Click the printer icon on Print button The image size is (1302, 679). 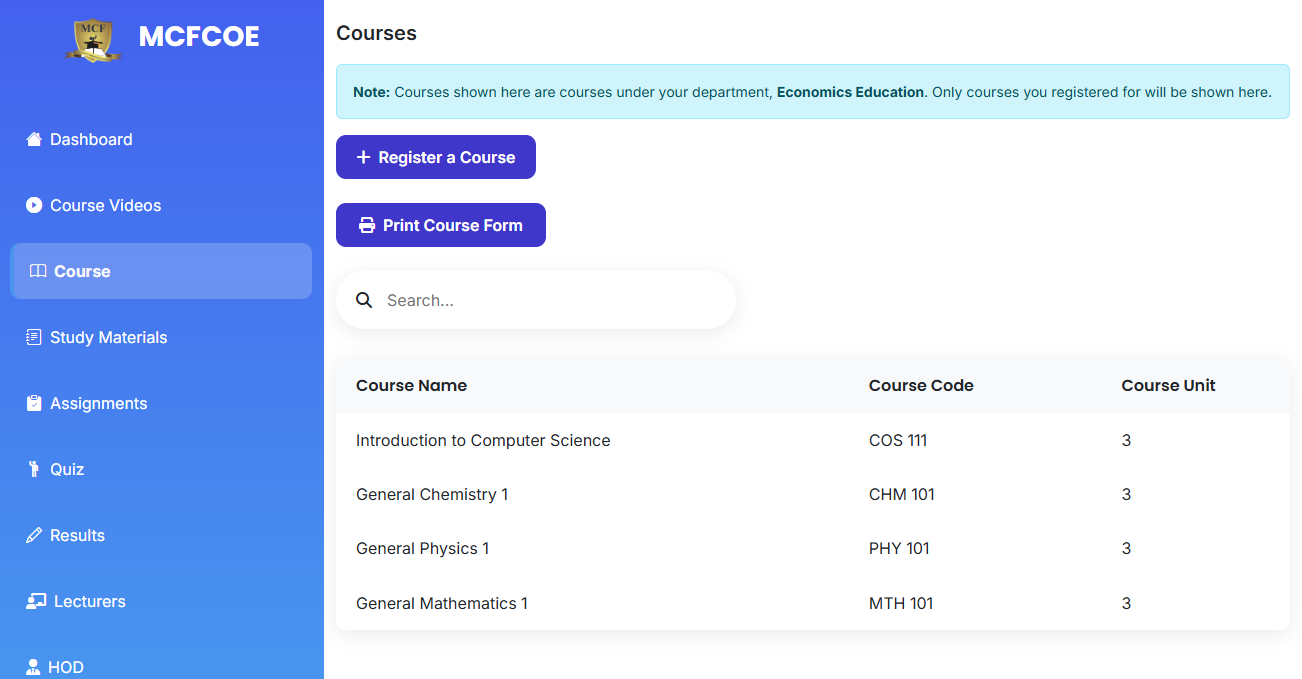[x=367, y=225]
